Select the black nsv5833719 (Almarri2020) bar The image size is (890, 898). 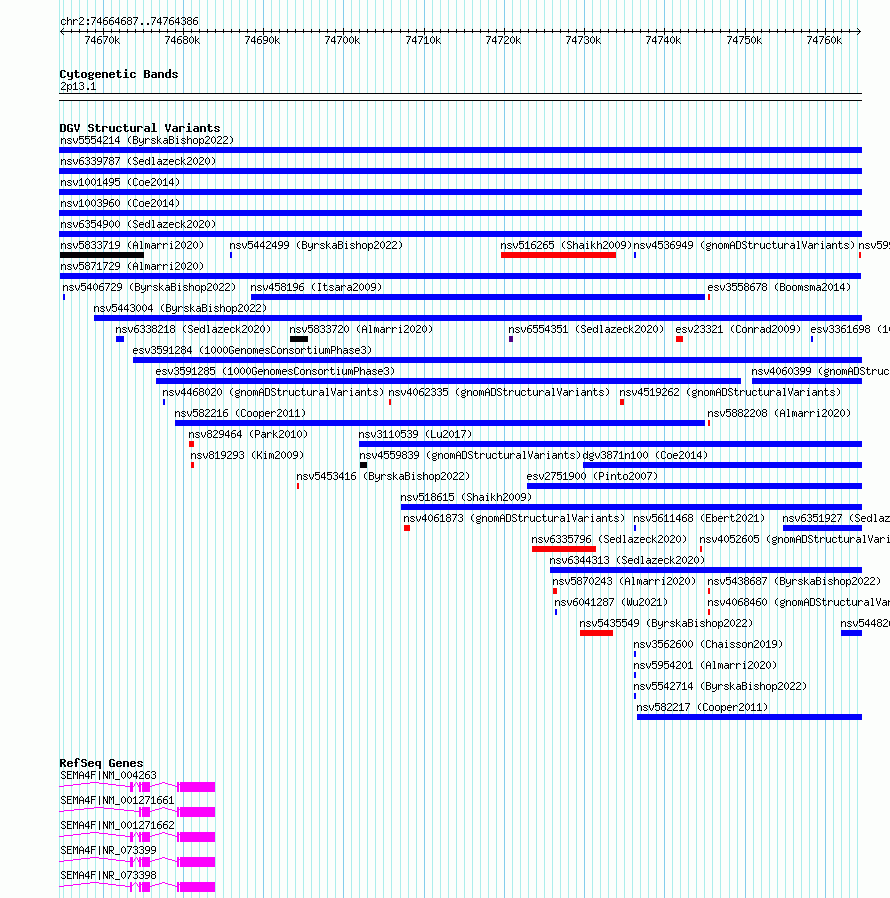coord(102,255)
